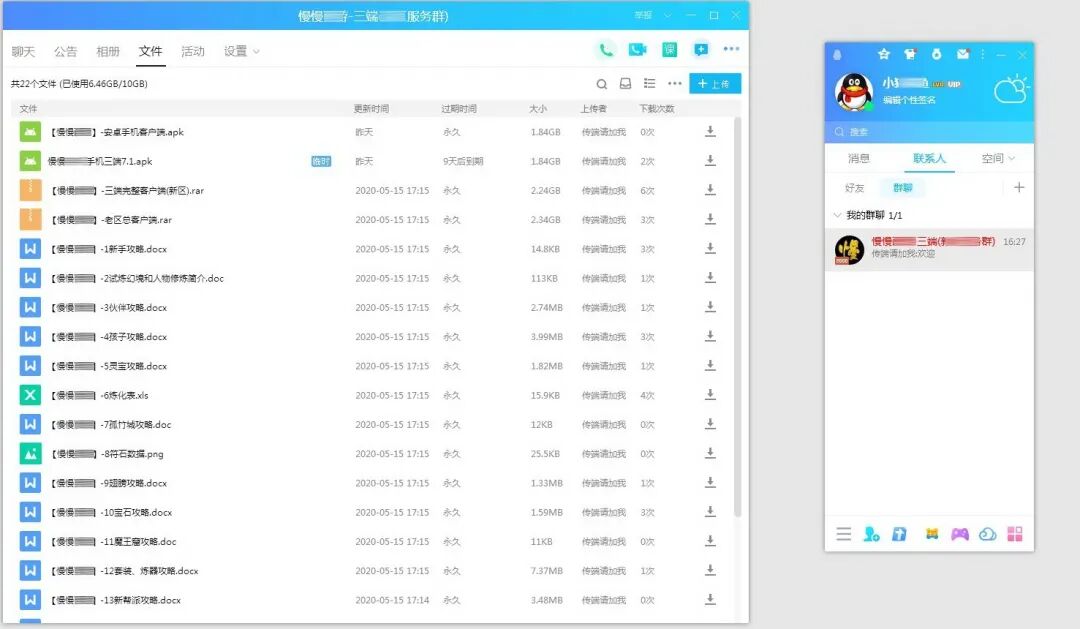This screenshot has height=629, width=1080.
Task: Click 举报 in group window title bar
Action: point(643,15)
